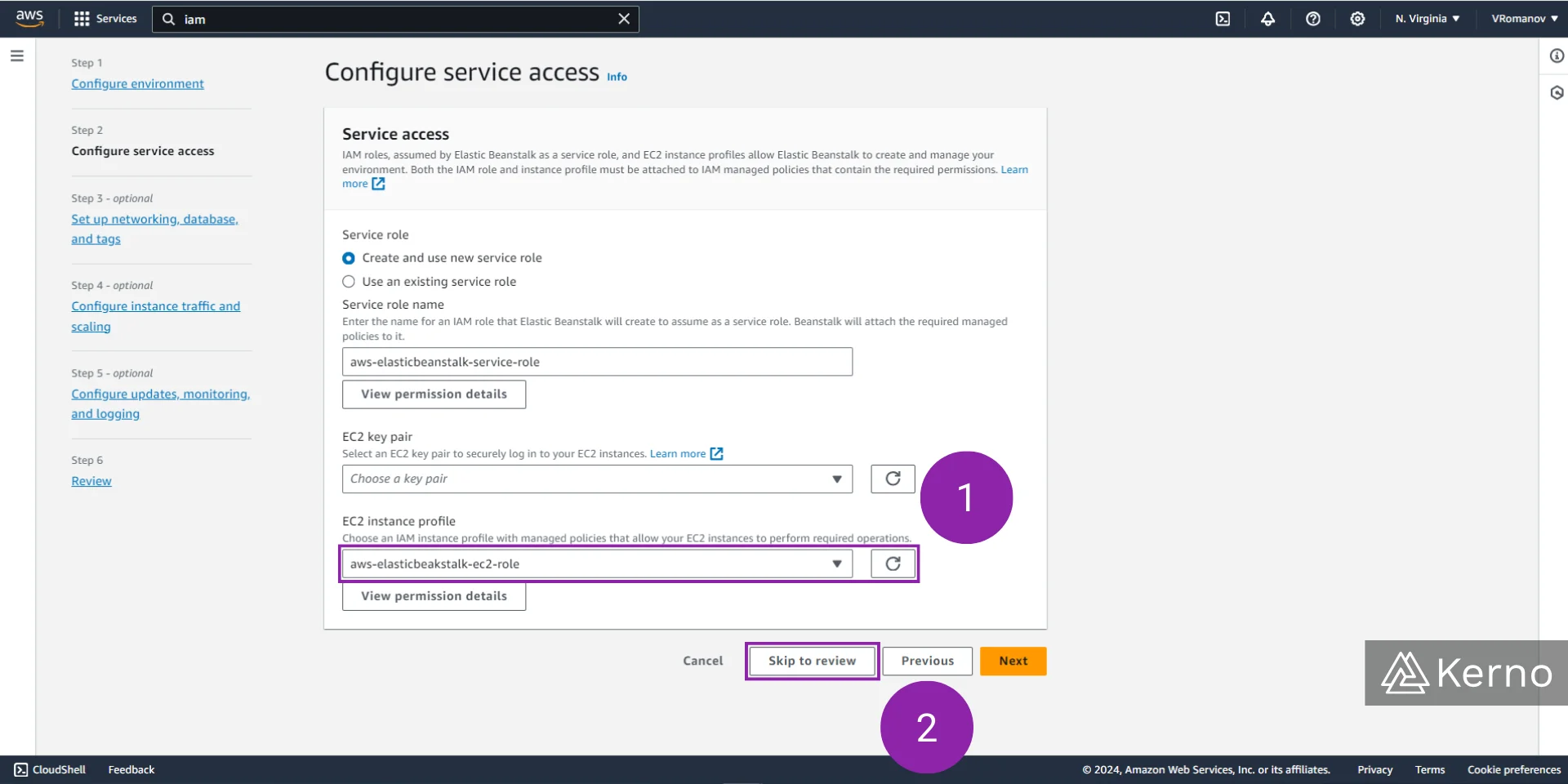Open the hexagon tutorials icon on the right edge
This screenshot has height=784, width=1568.
[x=1557, y=92]
